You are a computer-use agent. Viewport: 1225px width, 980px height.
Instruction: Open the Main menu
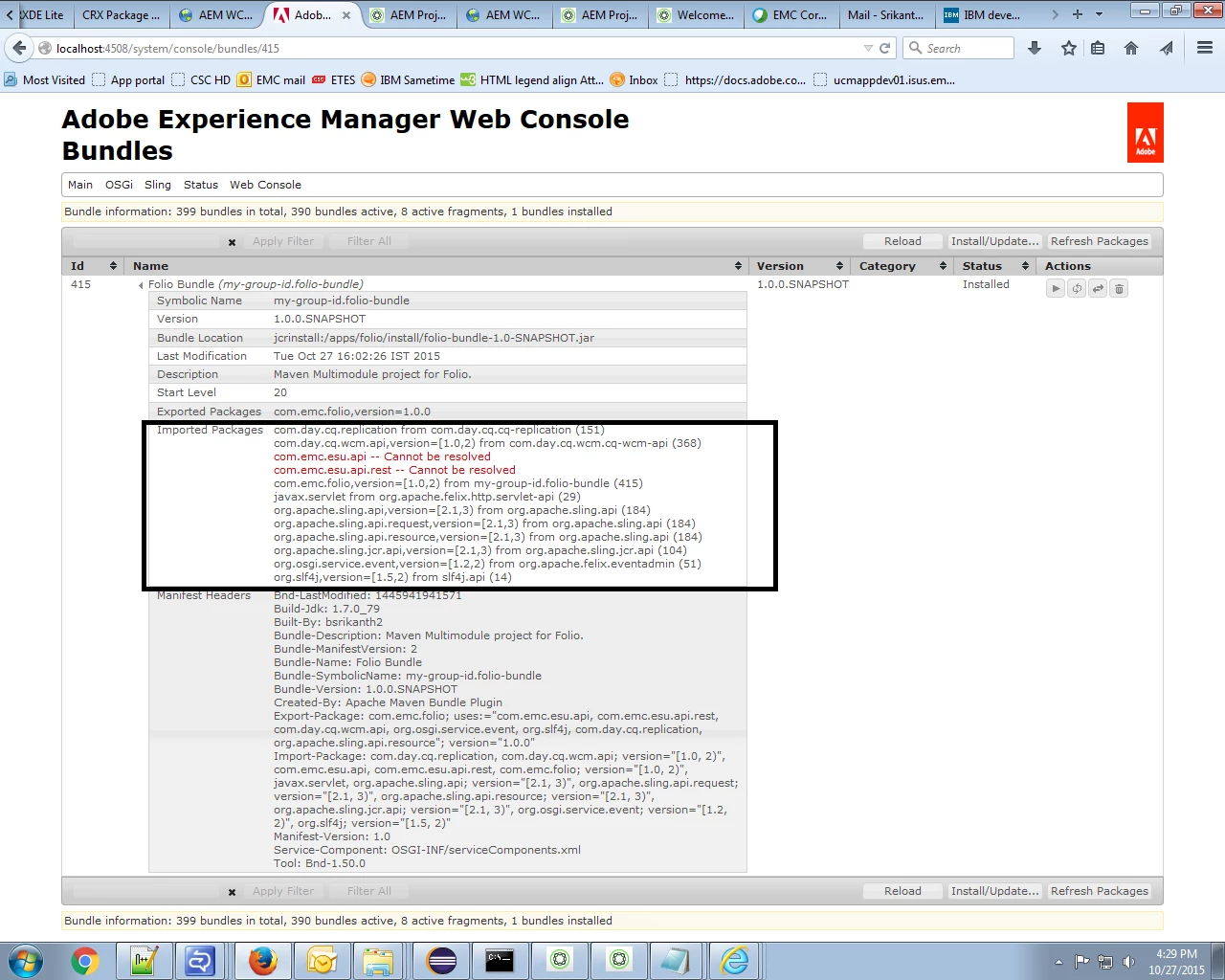80,185
